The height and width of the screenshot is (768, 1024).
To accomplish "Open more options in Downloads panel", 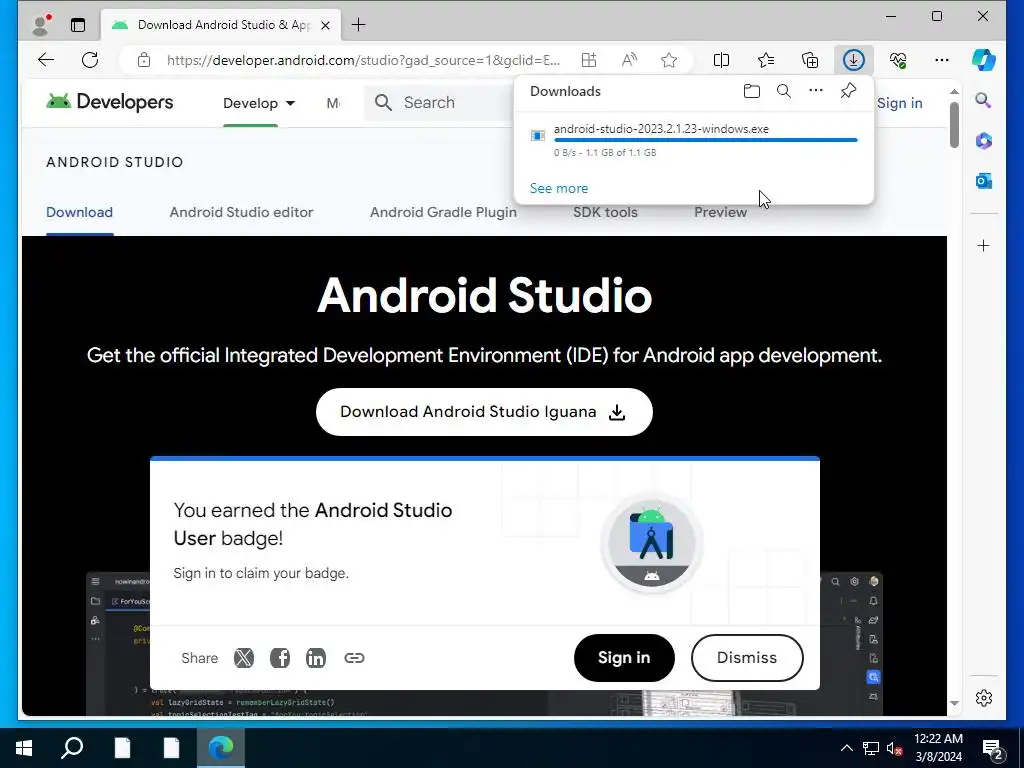I will 816,90.
